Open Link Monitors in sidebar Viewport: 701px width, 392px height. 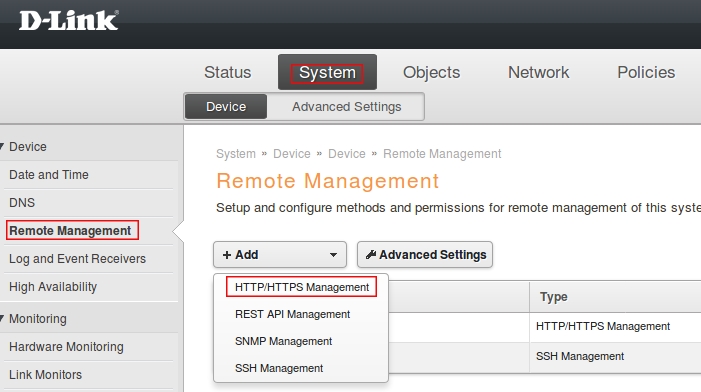[x=45, y=375]
